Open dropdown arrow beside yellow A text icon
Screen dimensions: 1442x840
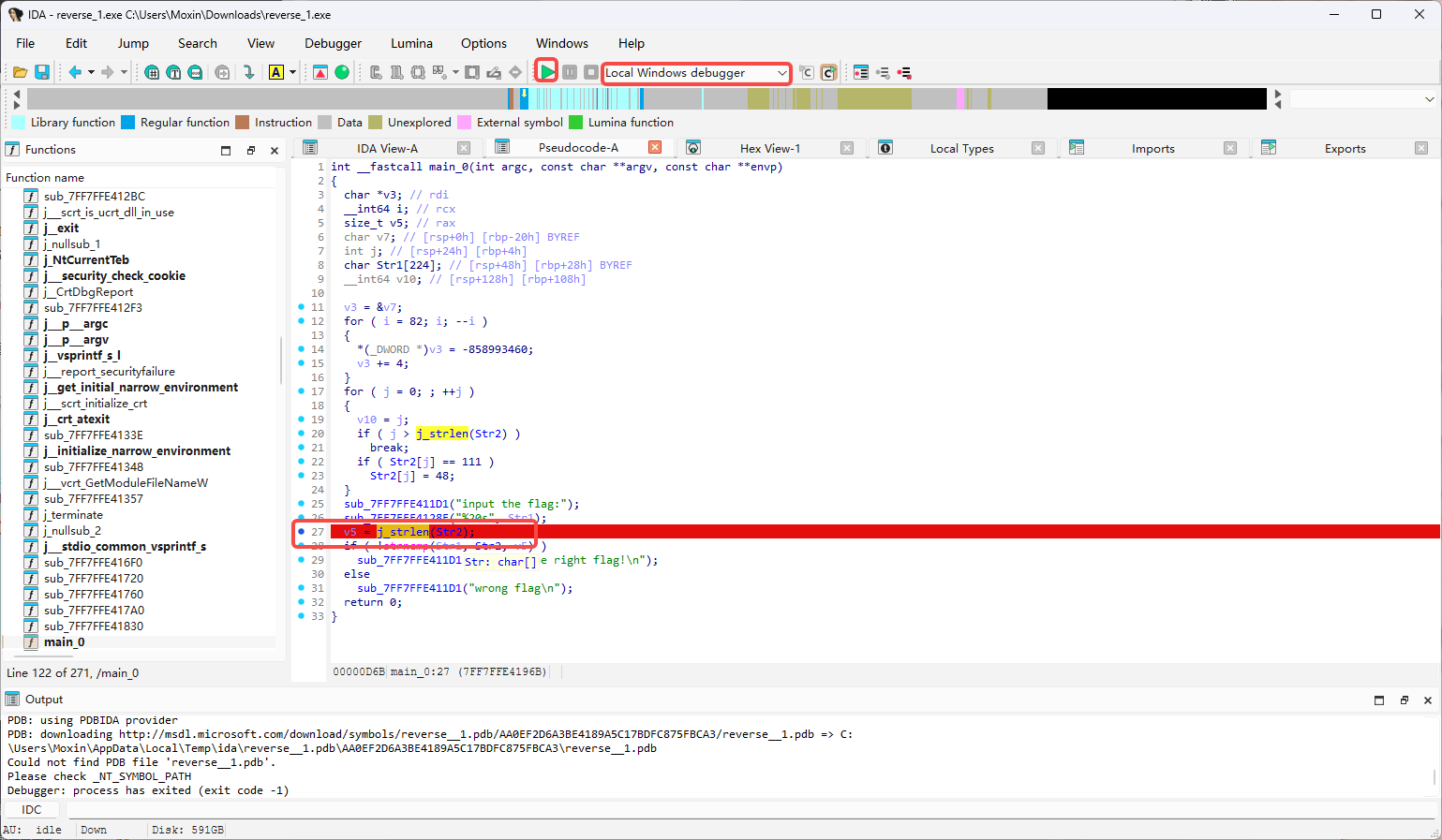(292, 72)
